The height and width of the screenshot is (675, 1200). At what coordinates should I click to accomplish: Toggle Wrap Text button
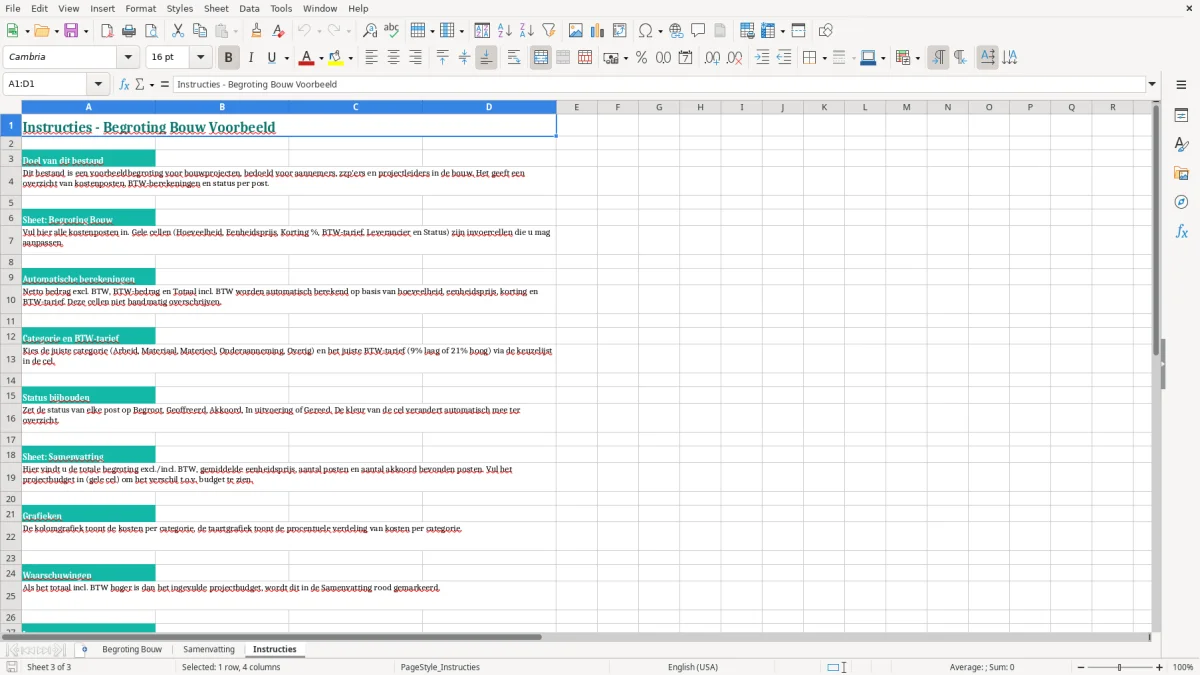tap(514, 58)
